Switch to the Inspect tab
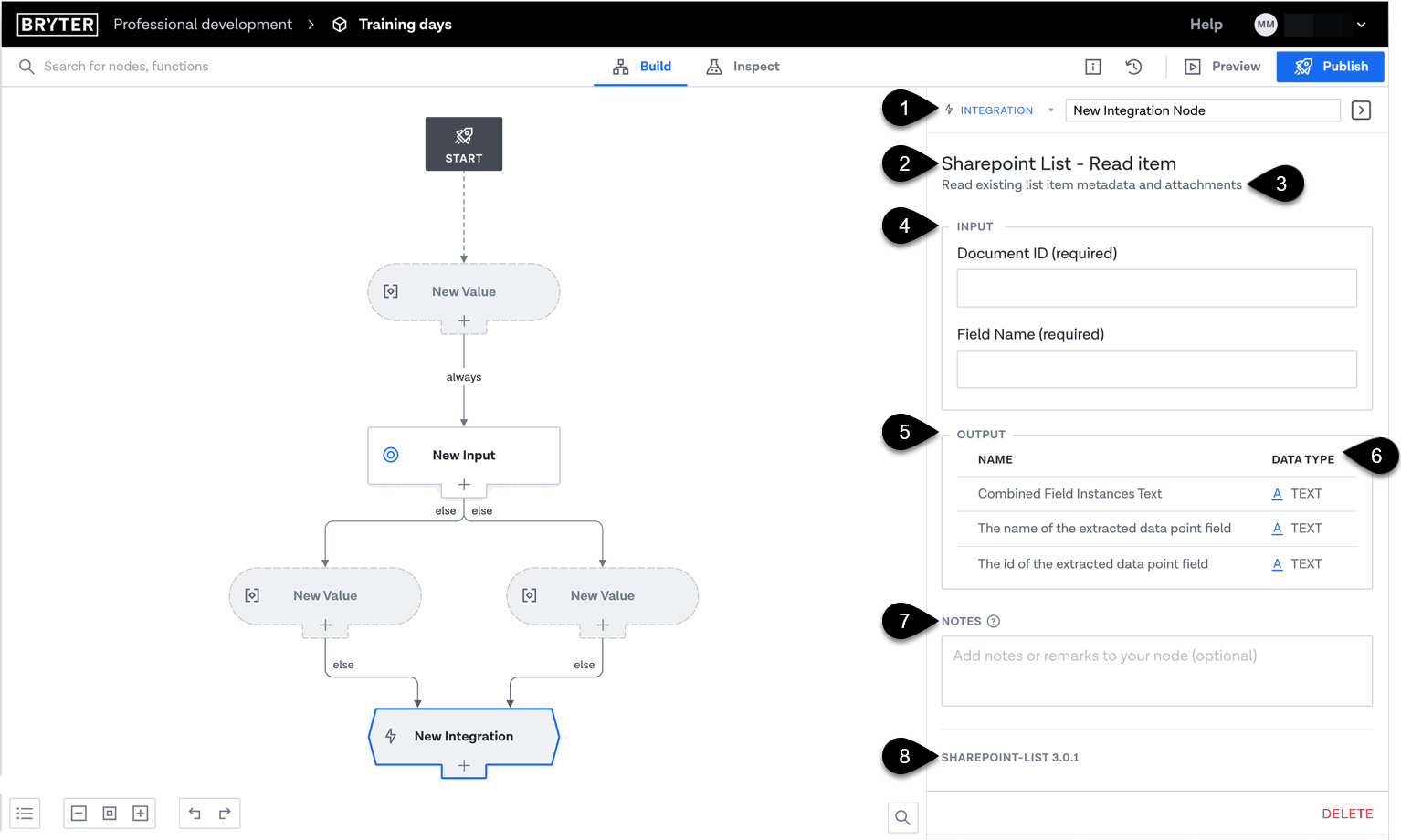The image size is (1401, 840). tap(743, 67)
